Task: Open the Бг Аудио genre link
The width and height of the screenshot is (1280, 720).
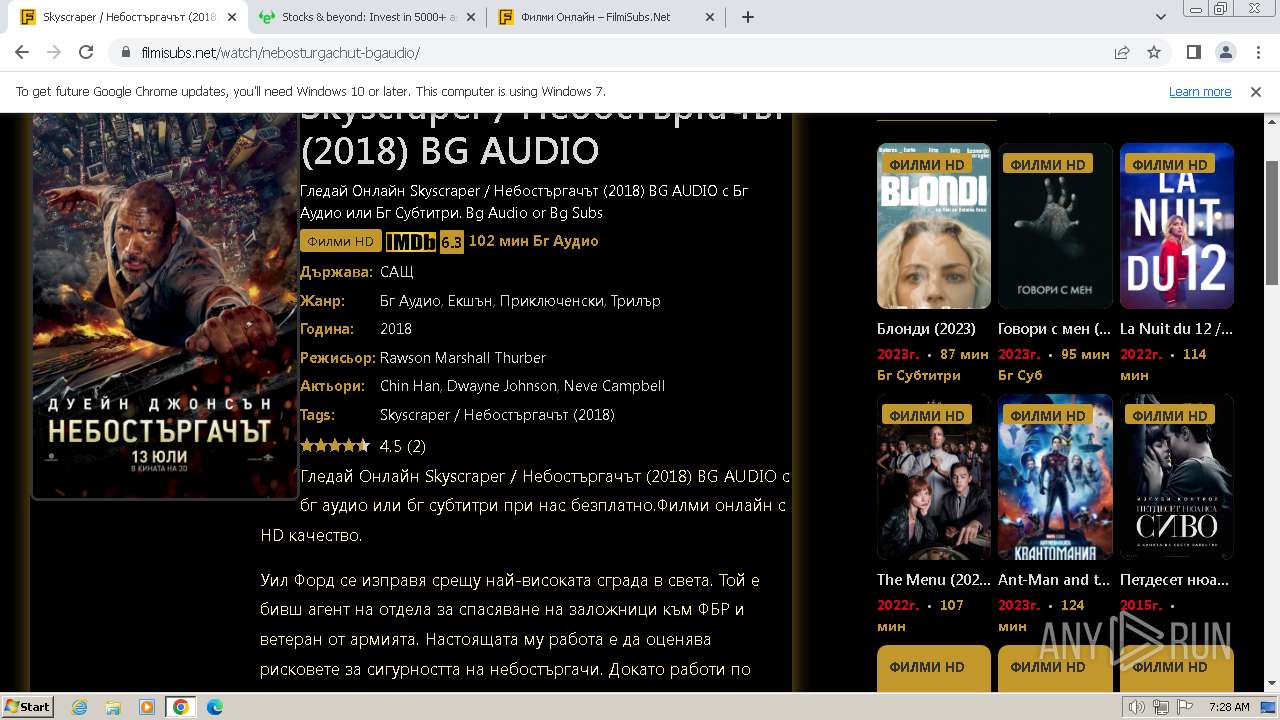Action: (x=410, y=300)
